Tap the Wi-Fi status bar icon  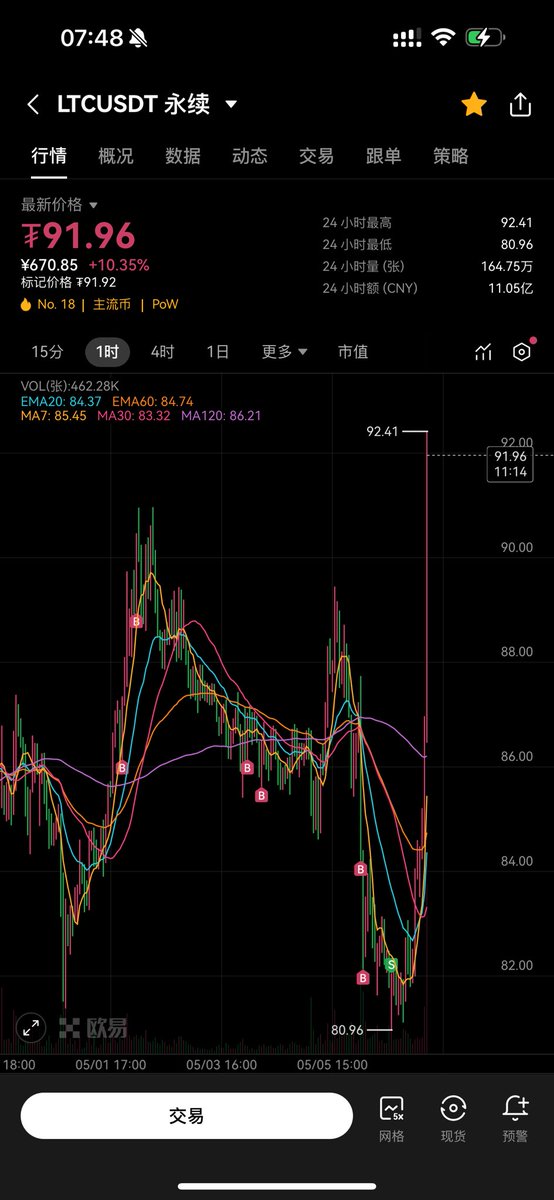[442, 38]
